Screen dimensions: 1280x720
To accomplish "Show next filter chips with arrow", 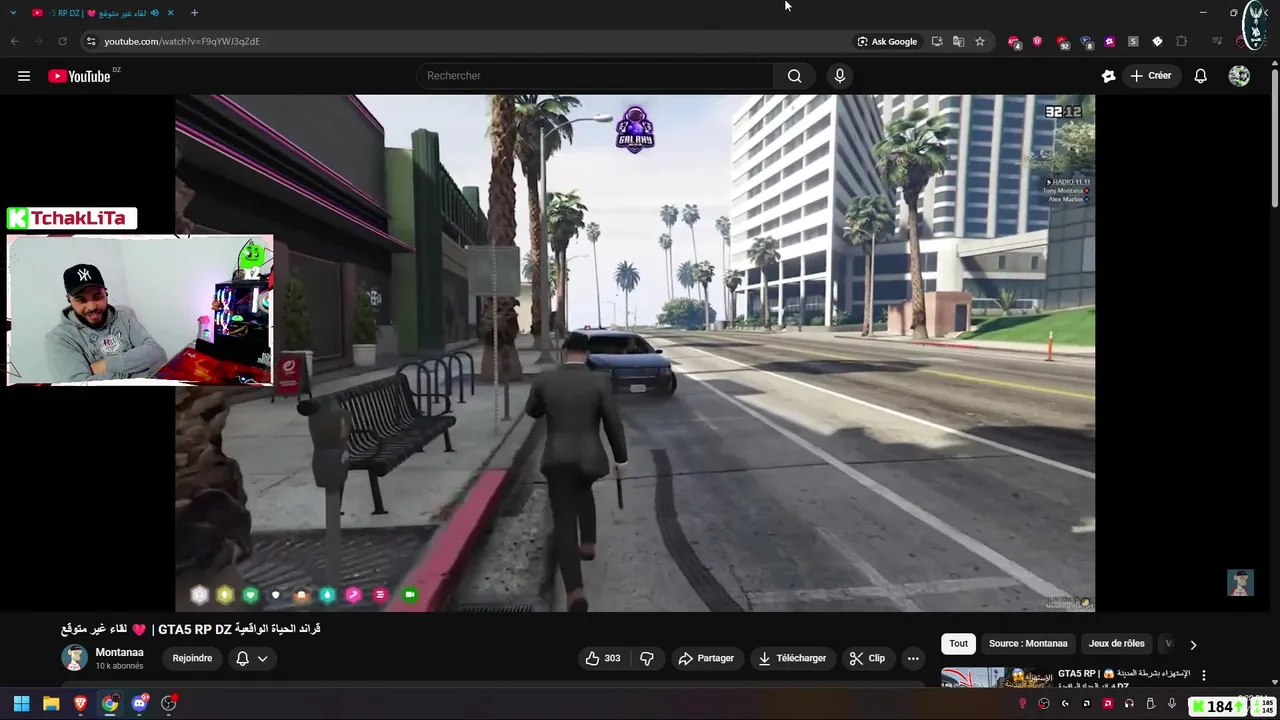I will (x=1192, y=645).
